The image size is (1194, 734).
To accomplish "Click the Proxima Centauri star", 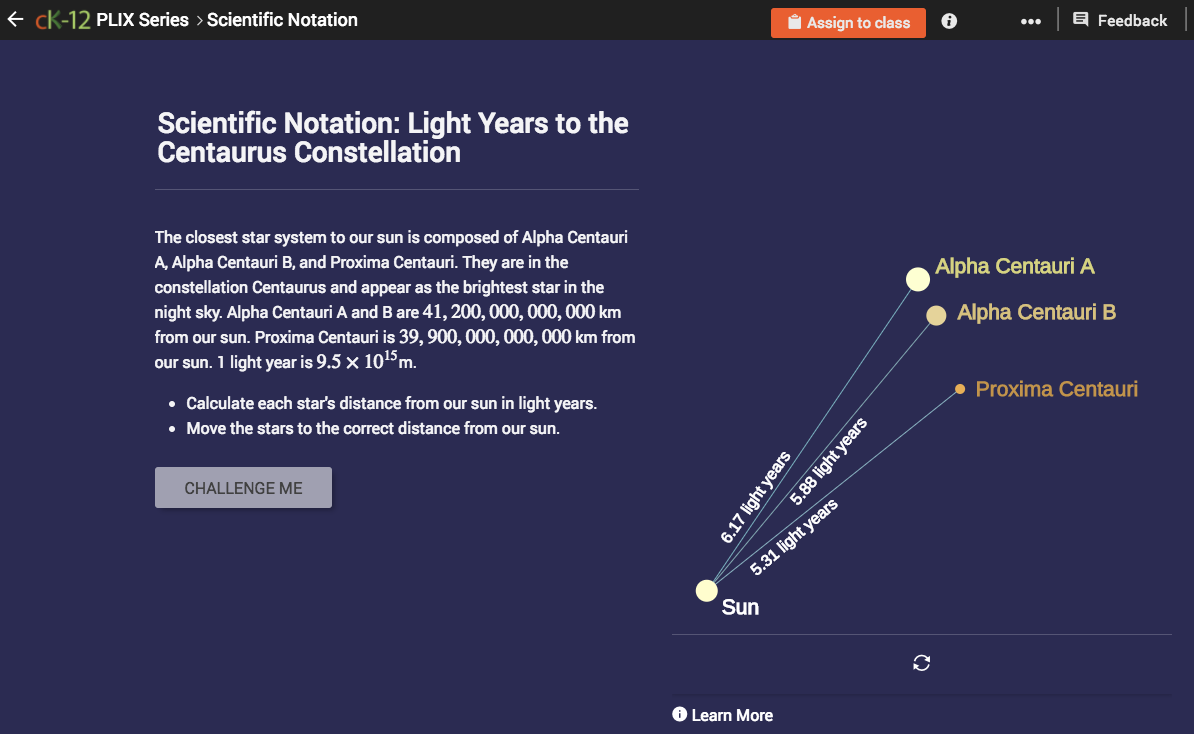I will tap(959, 388).
